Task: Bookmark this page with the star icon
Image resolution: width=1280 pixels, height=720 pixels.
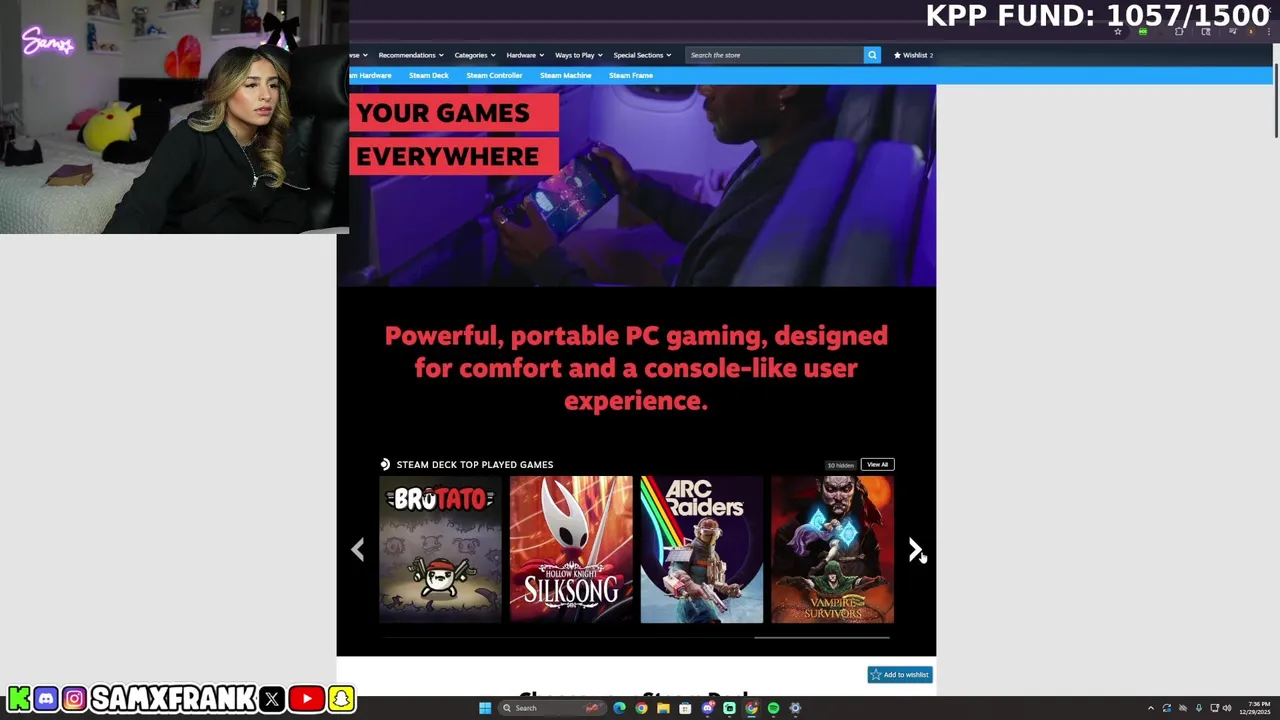Action: (1117, 32)
